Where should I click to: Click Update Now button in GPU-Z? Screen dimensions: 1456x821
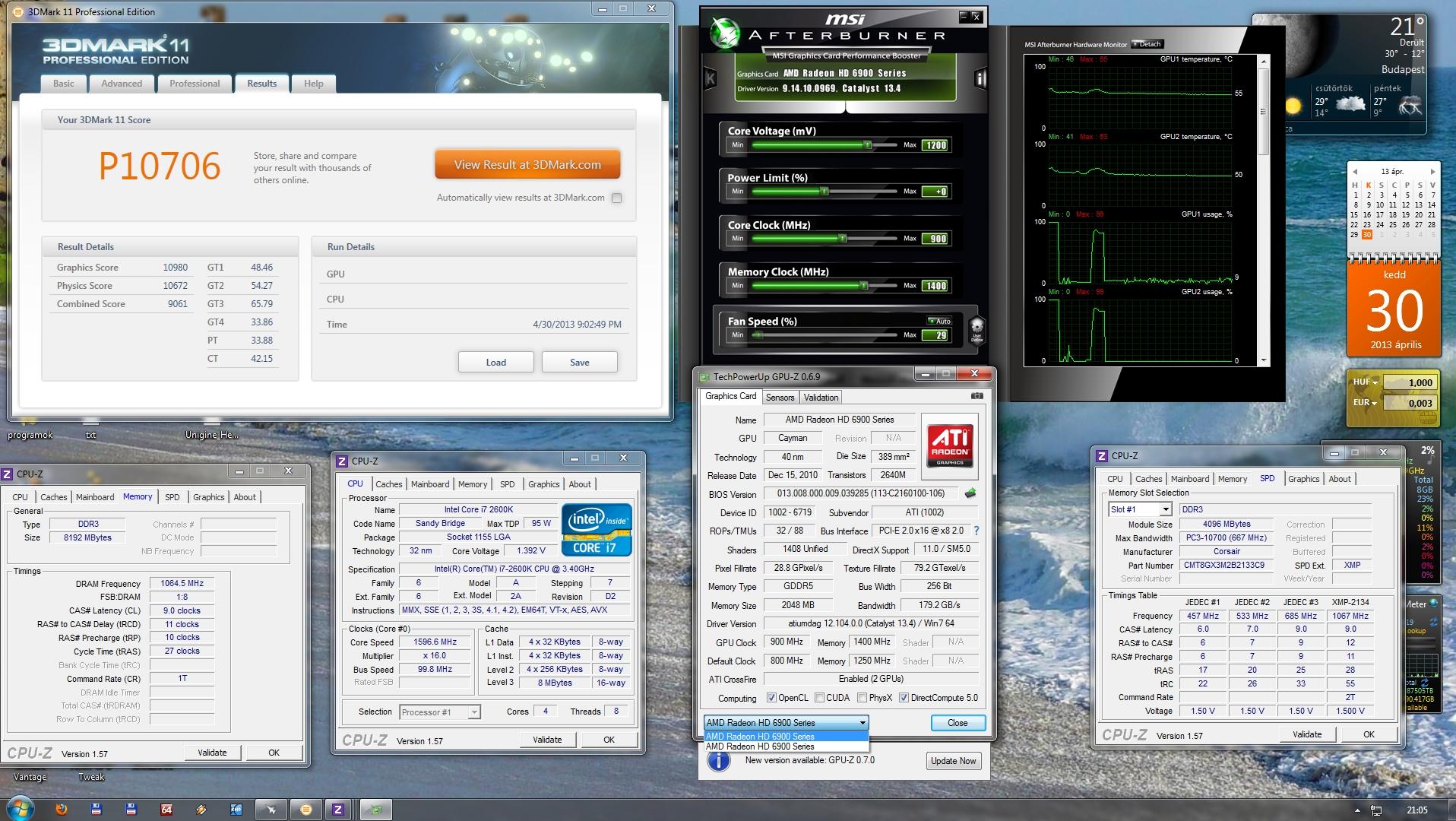[x=954, y=761]
